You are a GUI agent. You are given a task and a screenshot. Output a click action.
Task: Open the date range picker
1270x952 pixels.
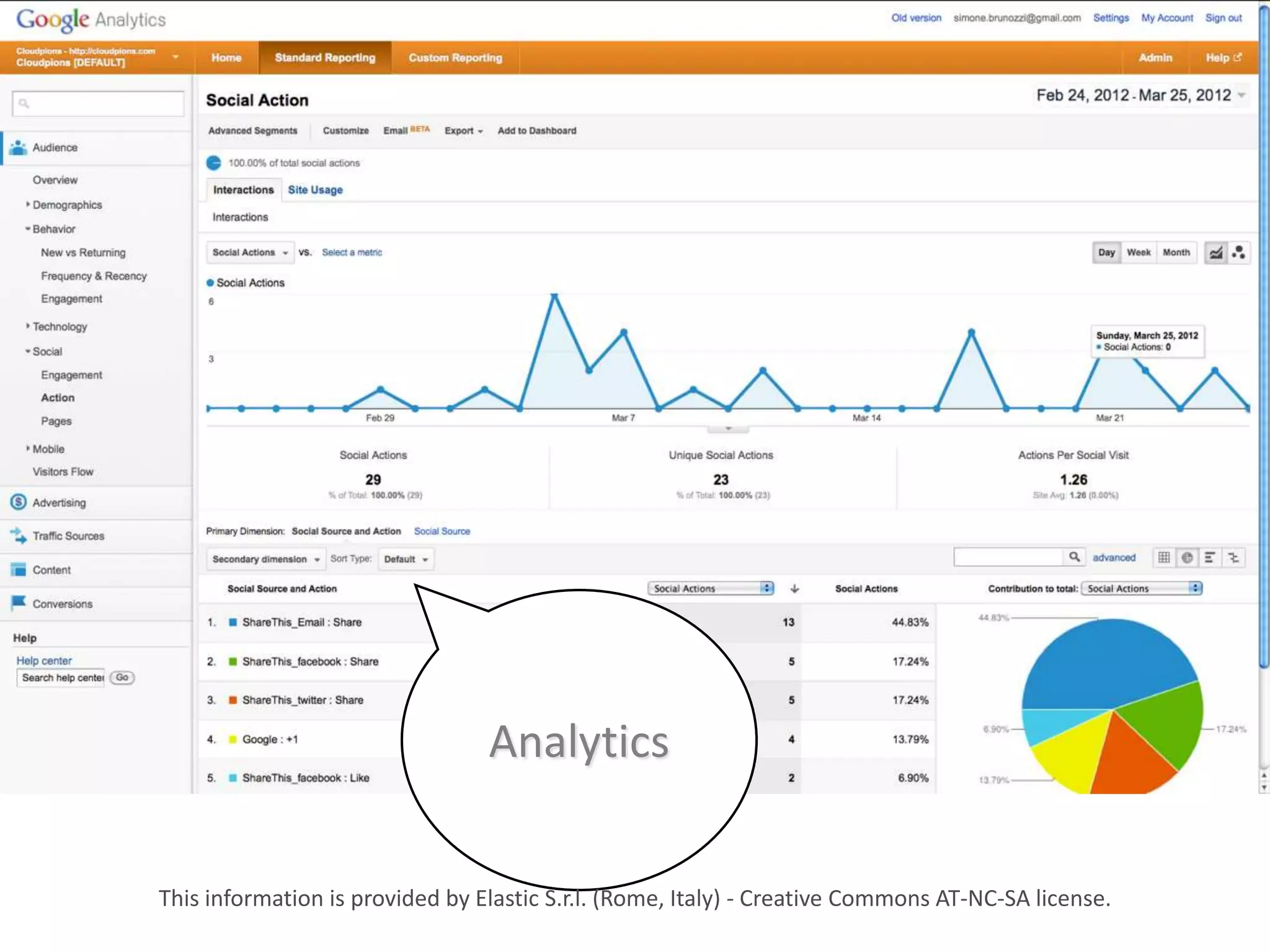[1142, 95]
